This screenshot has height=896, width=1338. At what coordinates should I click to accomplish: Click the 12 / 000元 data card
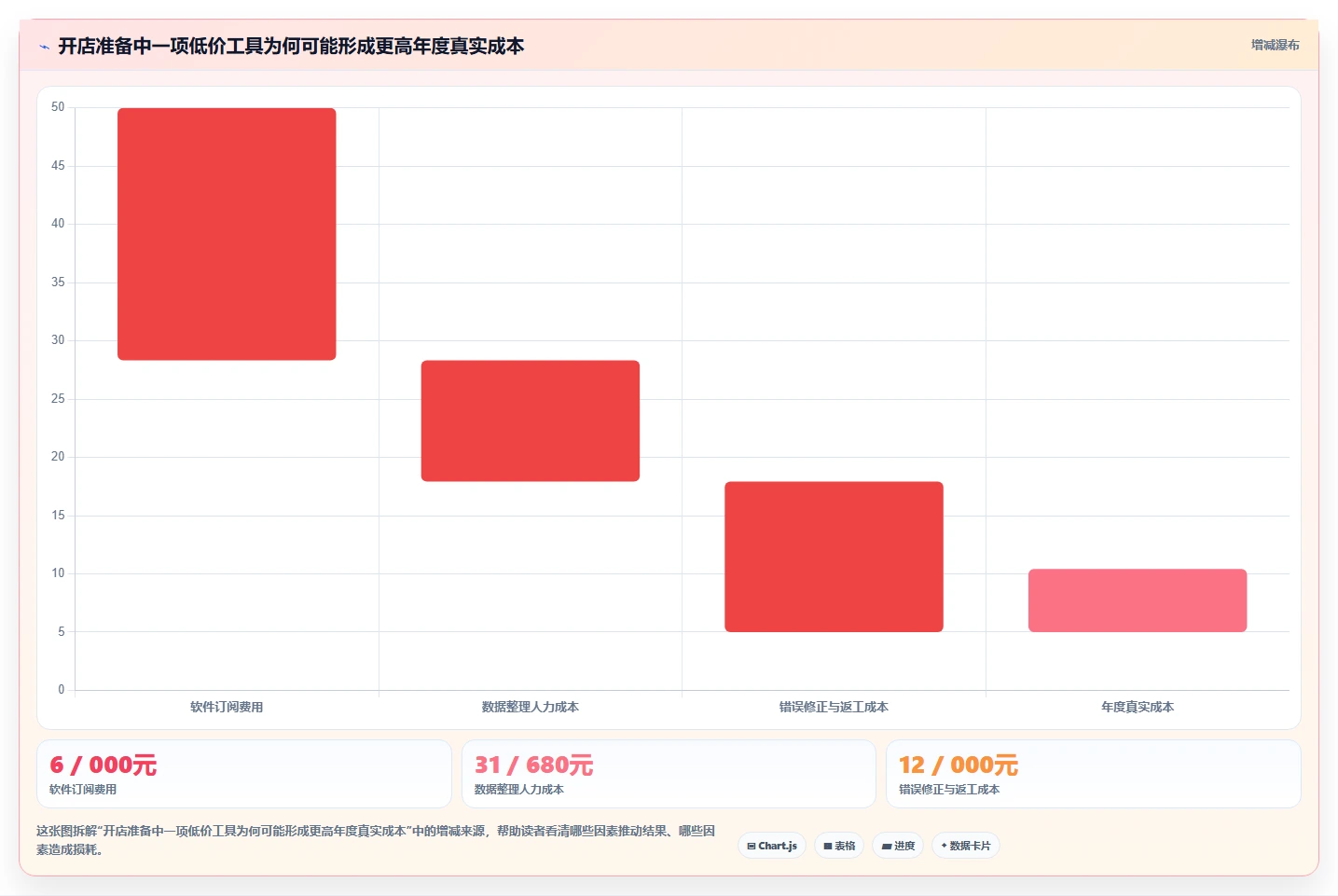pyautogui.click(x=1093, y=774)
